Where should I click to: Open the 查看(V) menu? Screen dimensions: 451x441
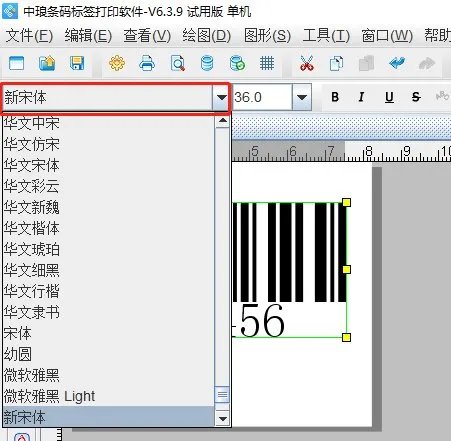(x=147, y=35)
